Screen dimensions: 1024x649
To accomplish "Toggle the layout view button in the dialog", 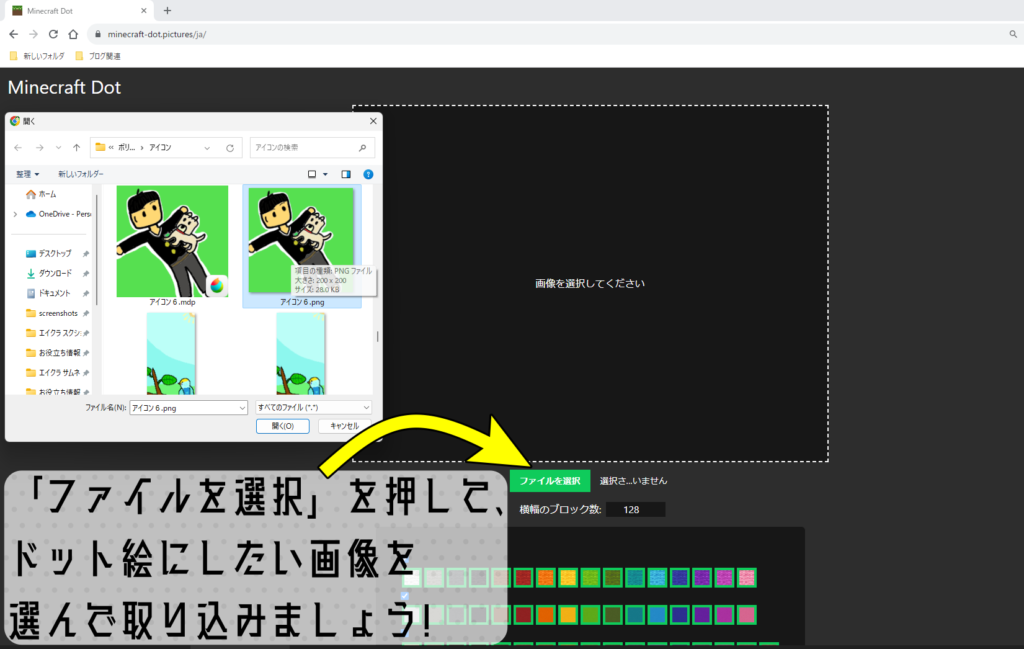I will tap(313, 173).
